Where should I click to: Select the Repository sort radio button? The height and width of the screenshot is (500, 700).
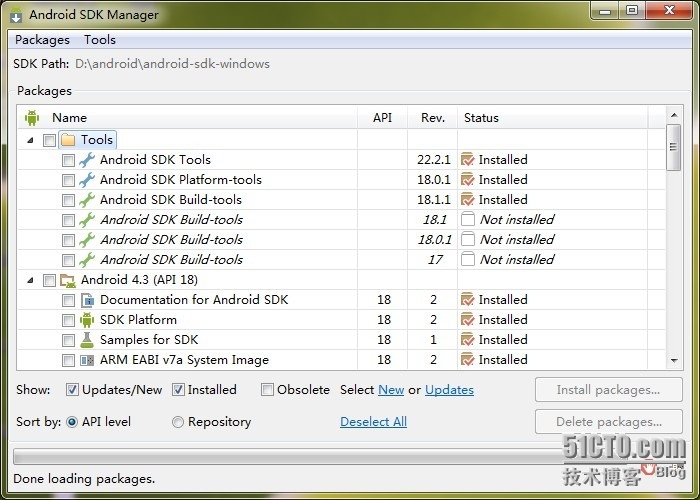178,422
